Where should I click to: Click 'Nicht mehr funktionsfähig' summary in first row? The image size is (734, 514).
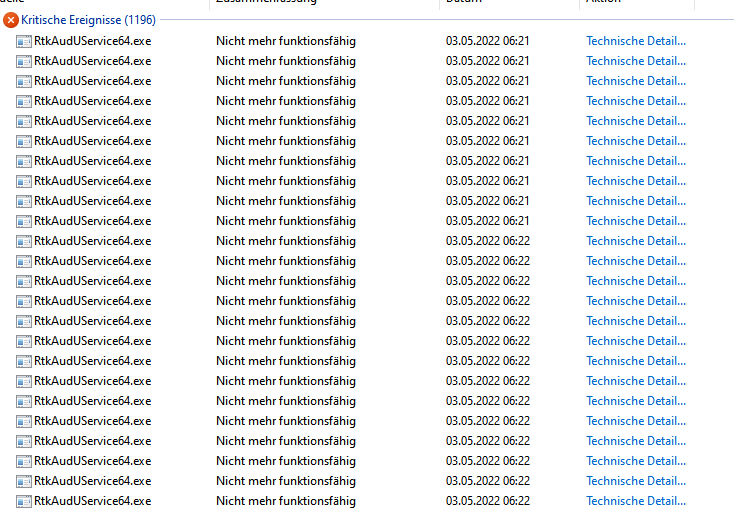point(286,41)
